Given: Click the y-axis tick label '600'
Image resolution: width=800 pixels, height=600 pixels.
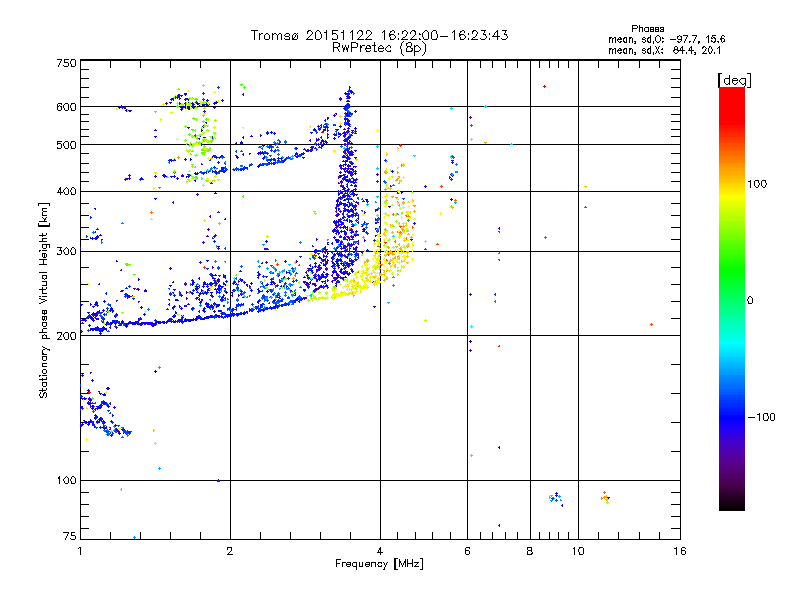Looking at the screenshot, I should [66, 107].
